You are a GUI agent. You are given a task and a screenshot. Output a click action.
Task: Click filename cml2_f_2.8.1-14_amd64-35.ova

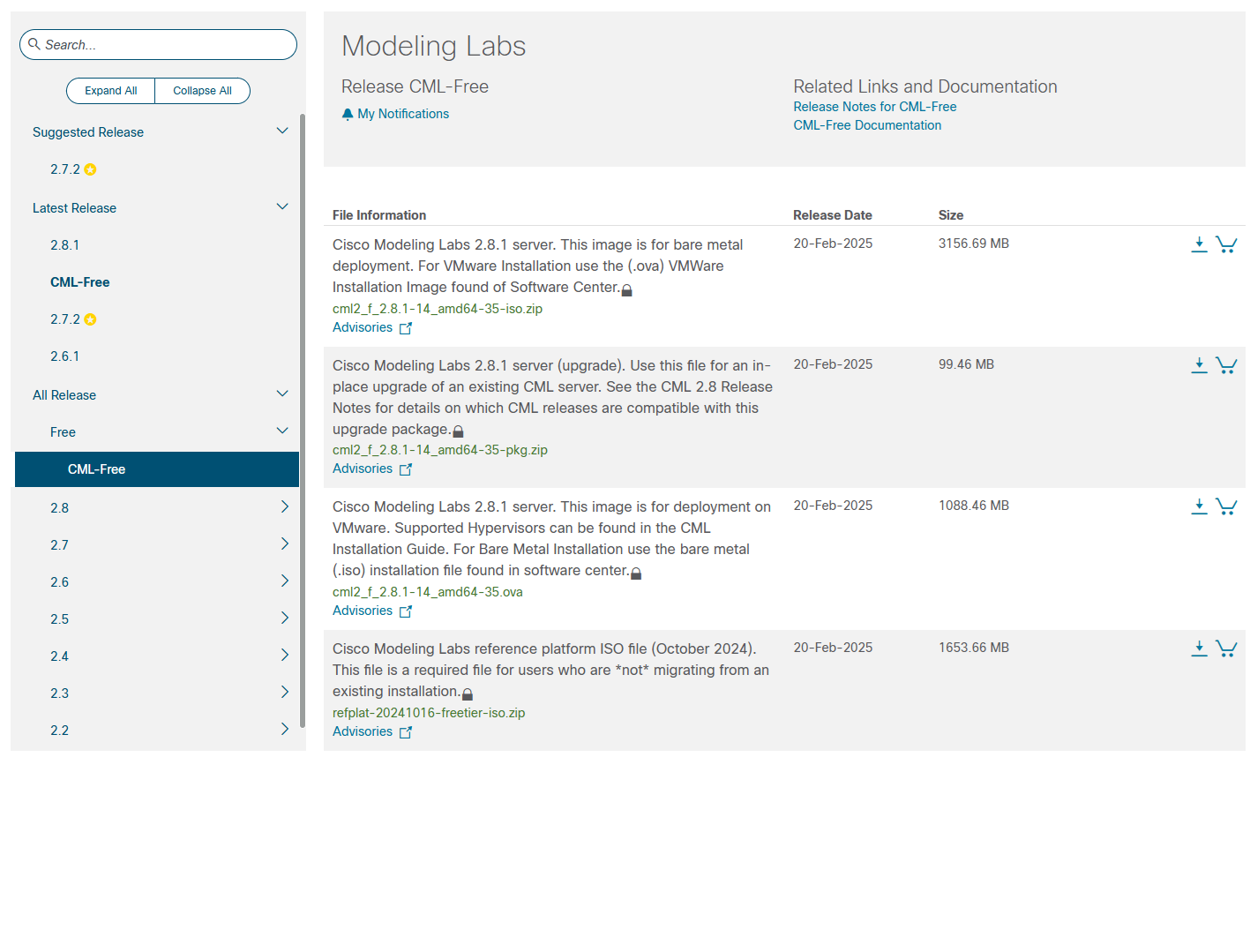(428, 592)
